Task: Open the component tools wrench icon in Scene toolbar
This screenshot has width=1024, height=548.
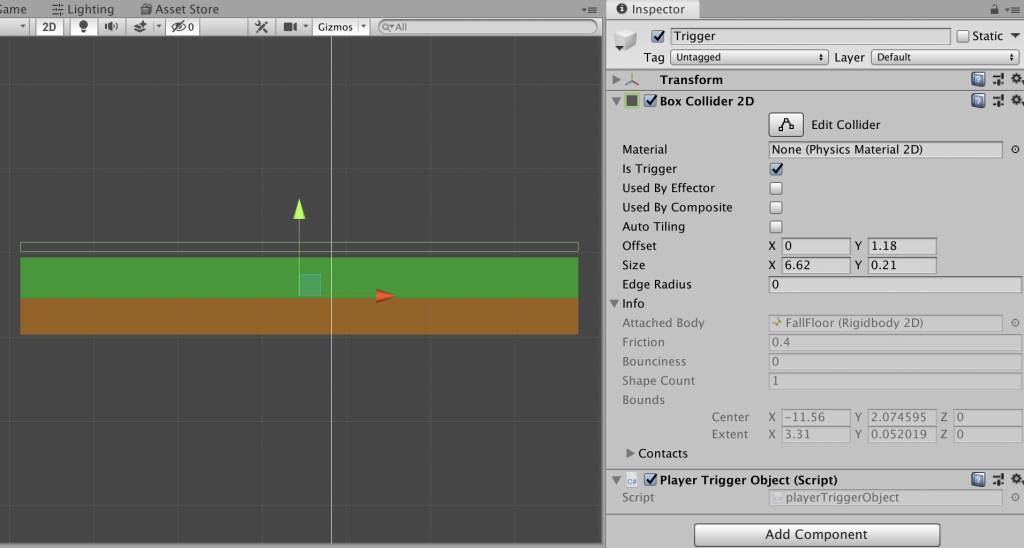Action: tap(261, 27)
